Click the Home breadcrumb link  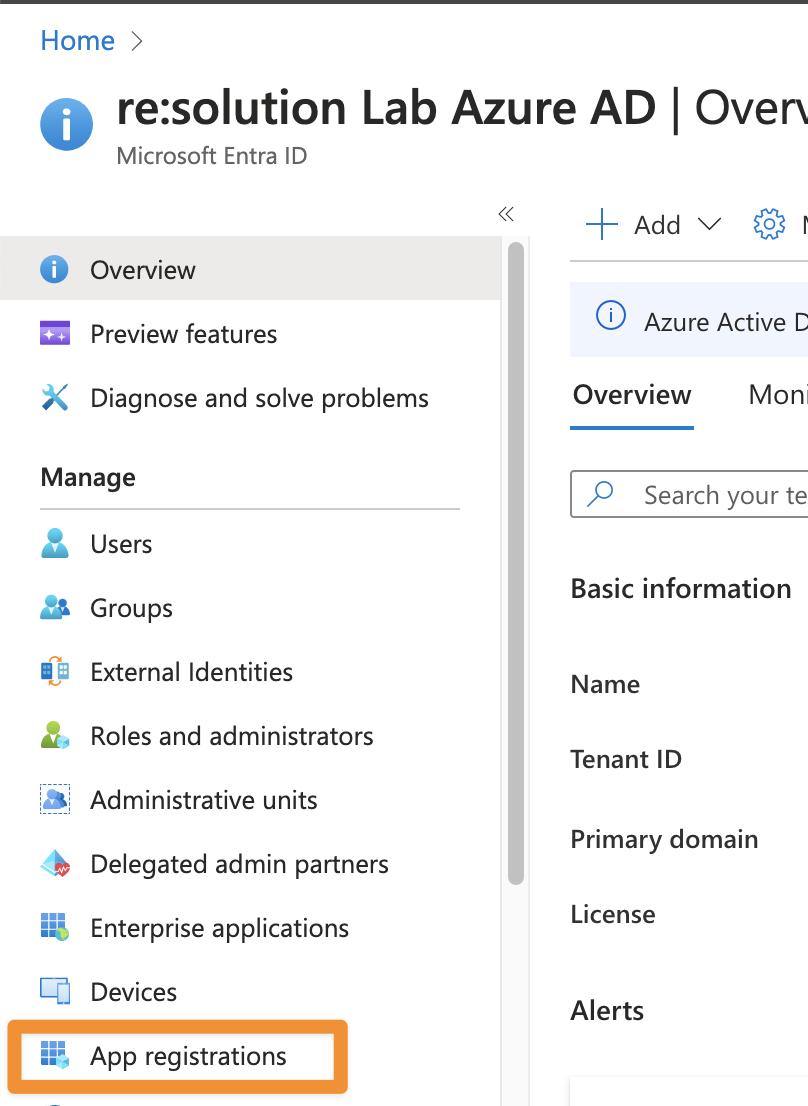tap(78, 41)
